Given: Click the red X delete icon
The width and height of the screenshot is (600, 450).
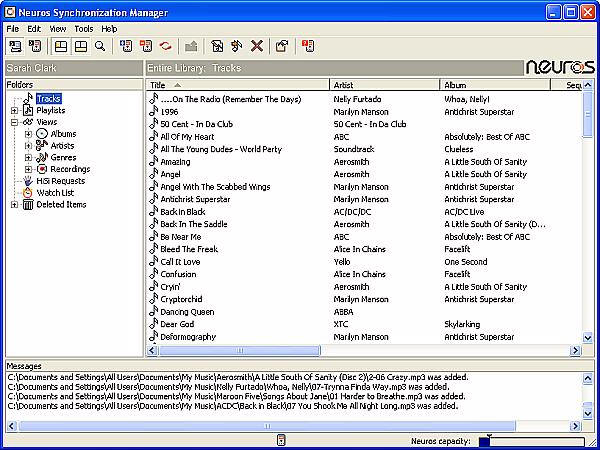Looking at the screenshot, I should (x=257, y=46).
